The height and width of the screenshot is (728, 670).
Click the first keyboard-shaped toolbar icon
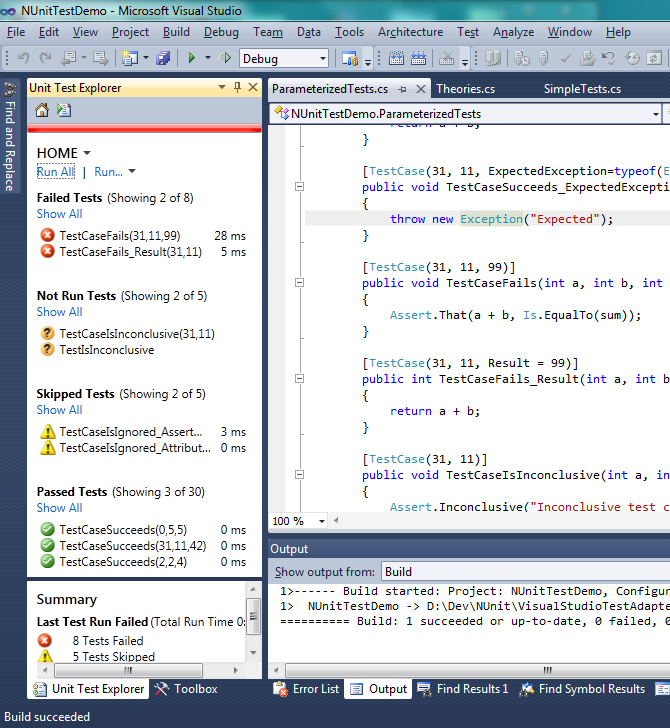pos(396,58)
